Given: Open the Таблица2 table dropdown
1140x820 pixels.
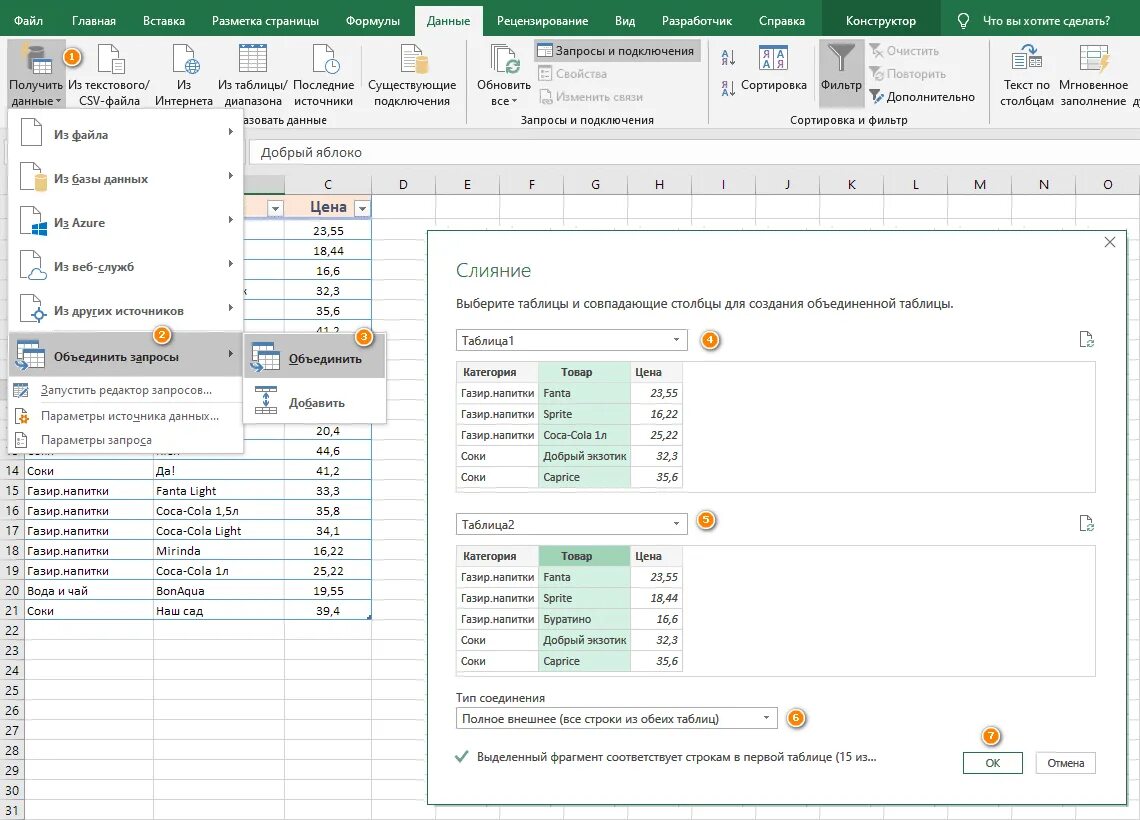Looking at the screenshot, I should (x=571, y=524).
